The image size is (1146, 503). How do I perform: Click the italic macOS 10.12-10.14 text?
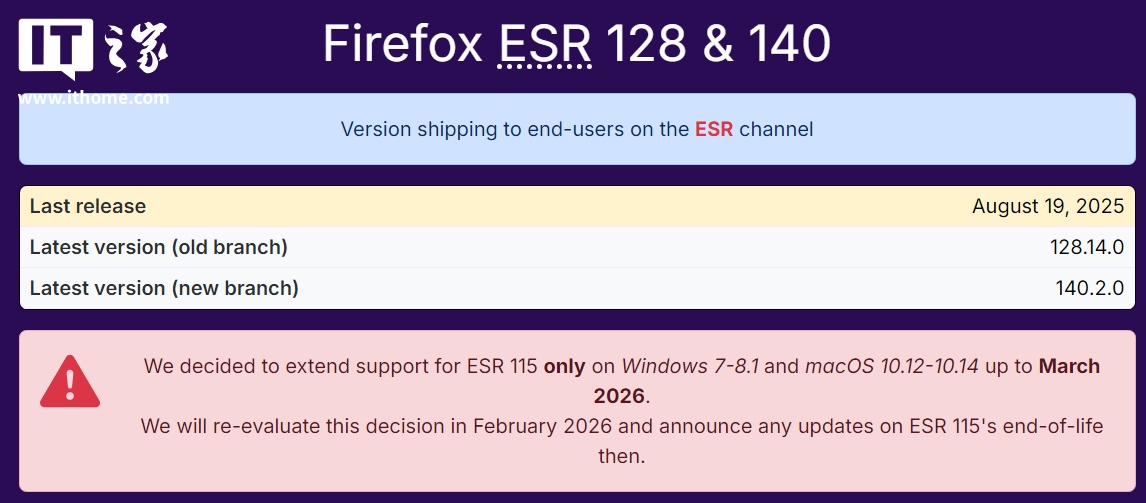(x=891, y=366)
